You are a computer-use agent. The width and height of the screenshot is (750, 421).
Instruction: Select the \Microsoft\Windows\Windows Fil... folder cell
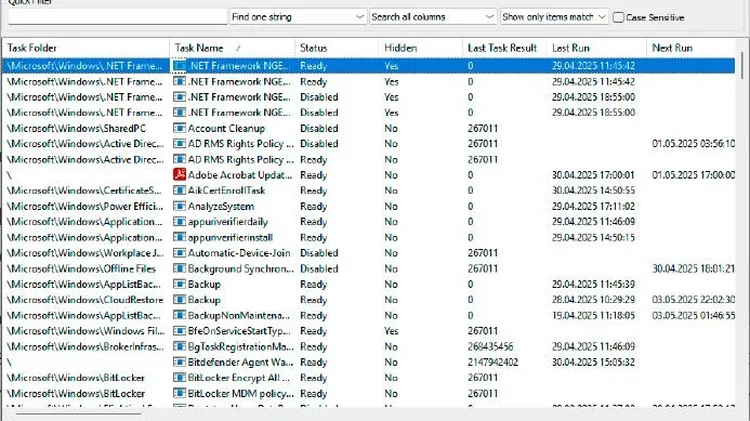pyautogui.click(x=85, y=331)
